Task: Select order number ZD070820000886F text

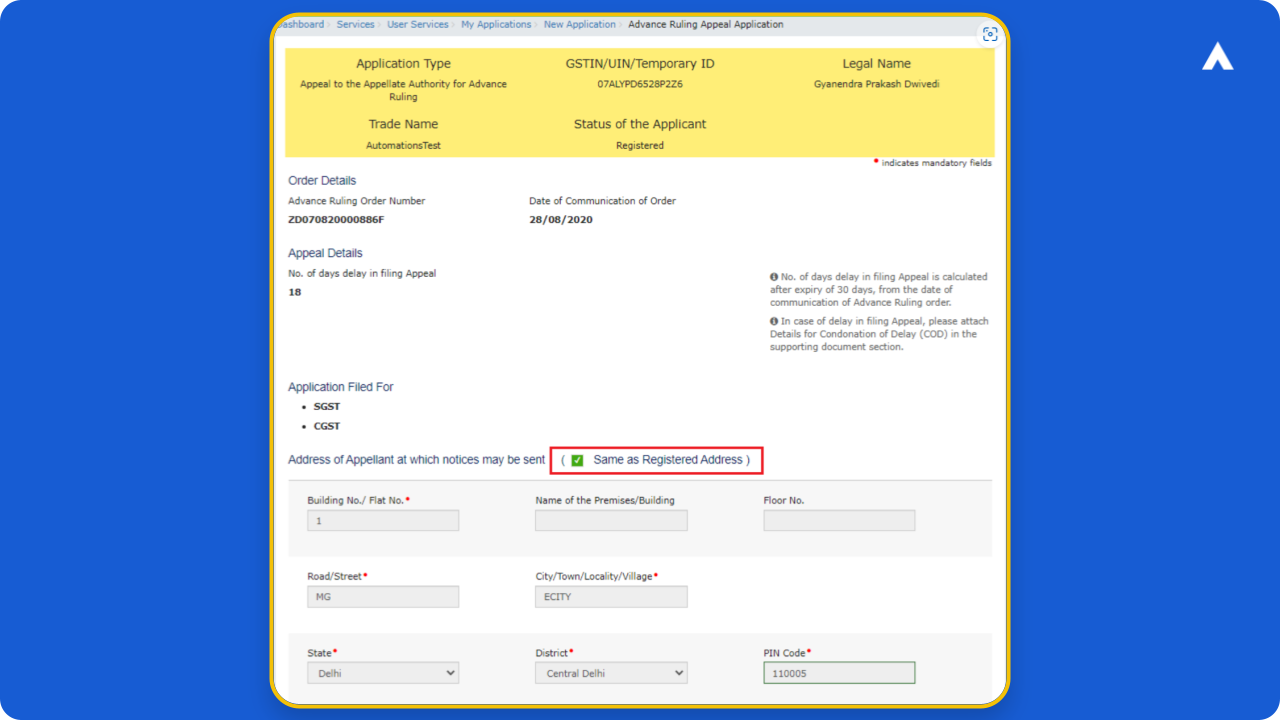Action: click(x=336, y=219)
